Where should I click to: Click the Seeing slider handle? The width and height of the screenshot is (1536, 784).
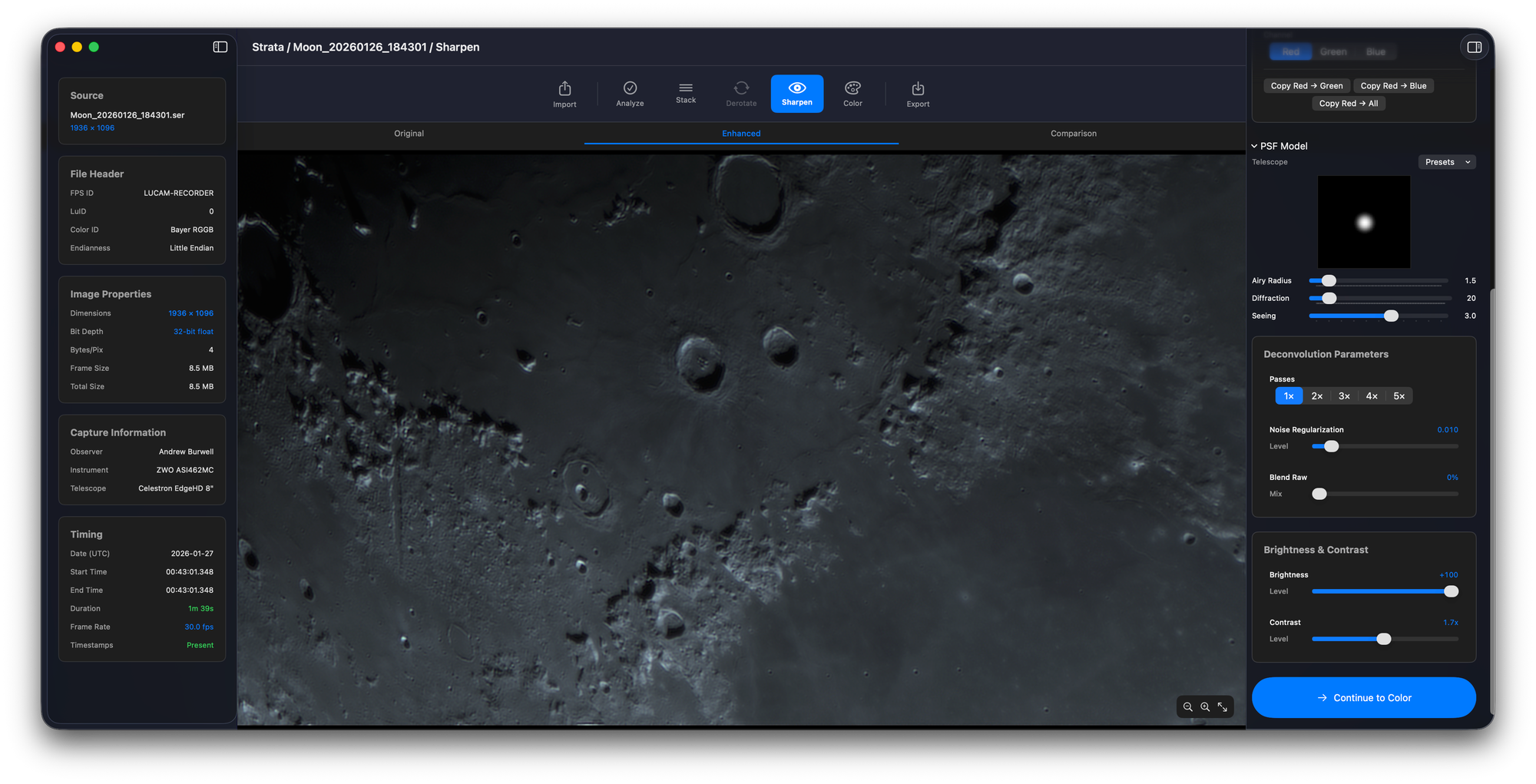pos(1391,316)
